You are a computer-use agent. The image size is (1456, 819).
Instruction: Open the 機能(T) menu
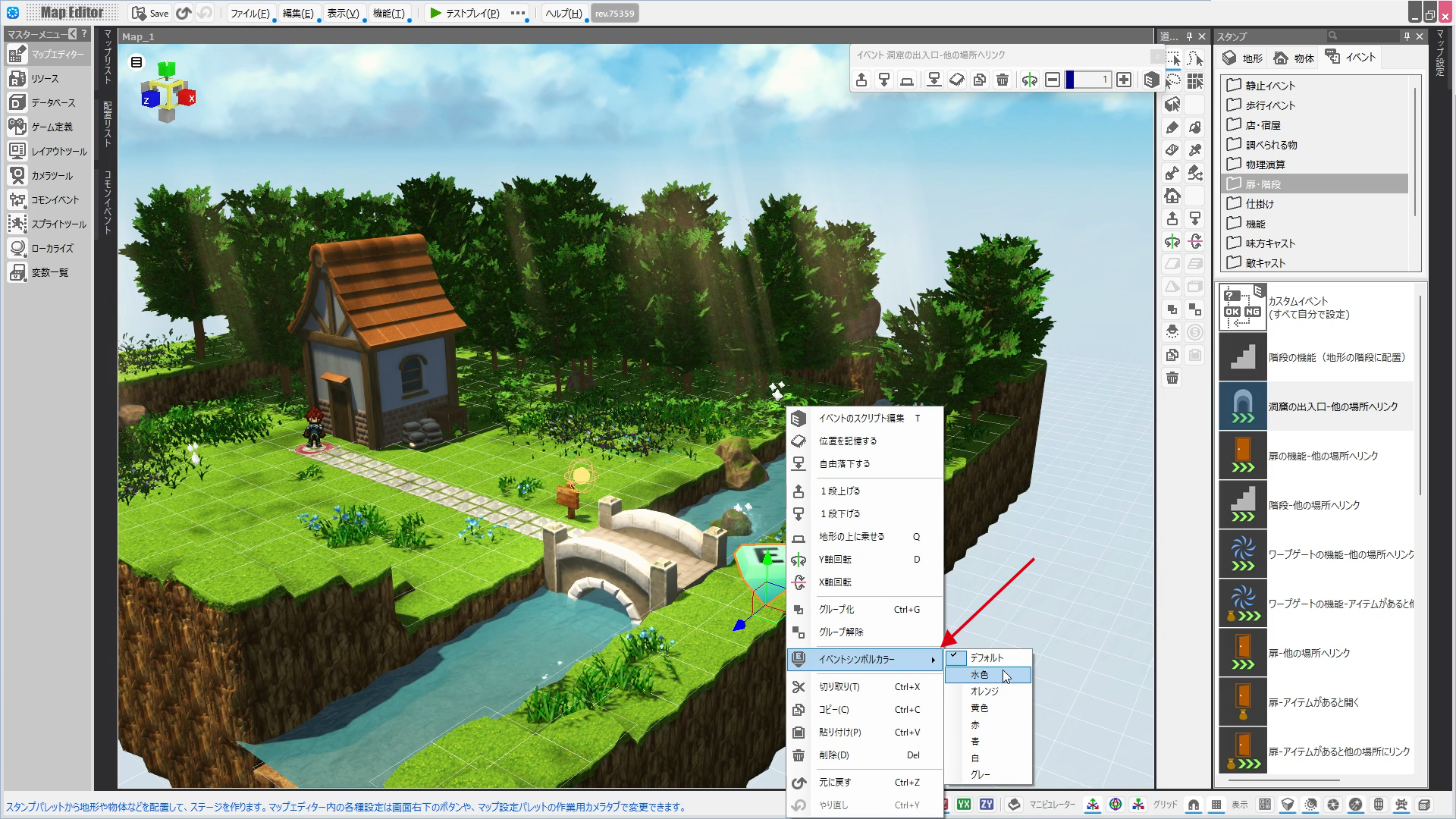point(389,13)
